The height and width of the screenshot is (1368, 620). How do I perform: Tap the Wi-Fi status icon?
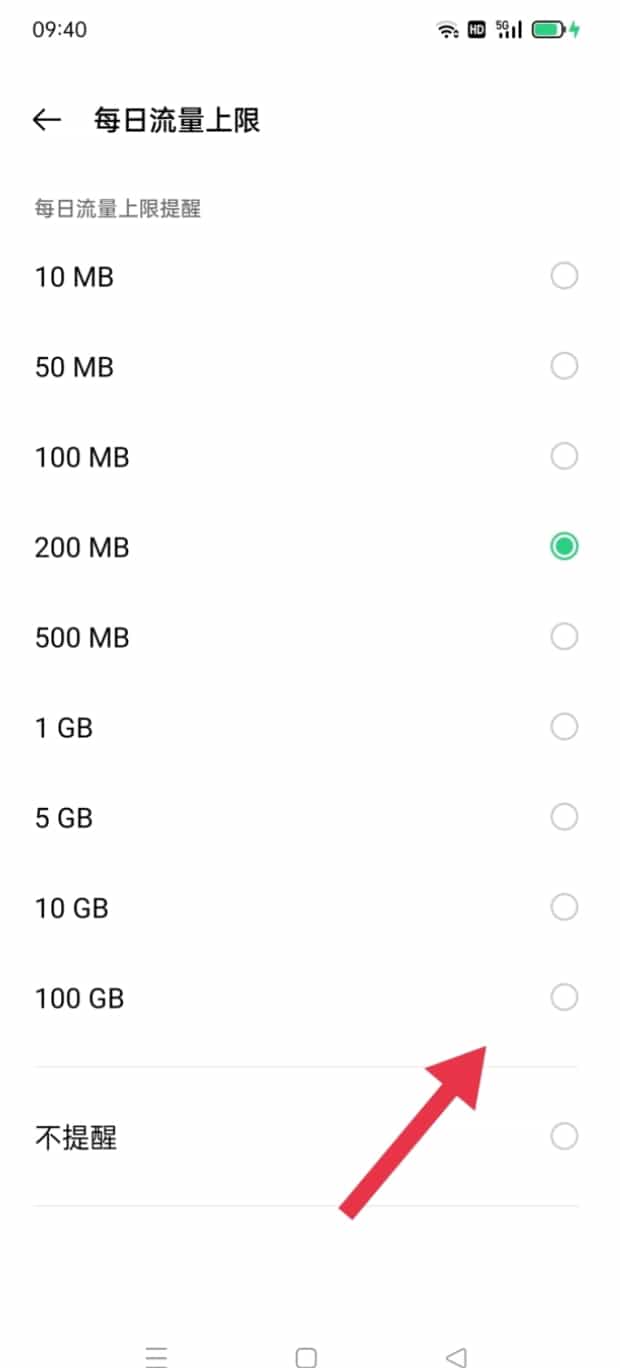[447, 30]
